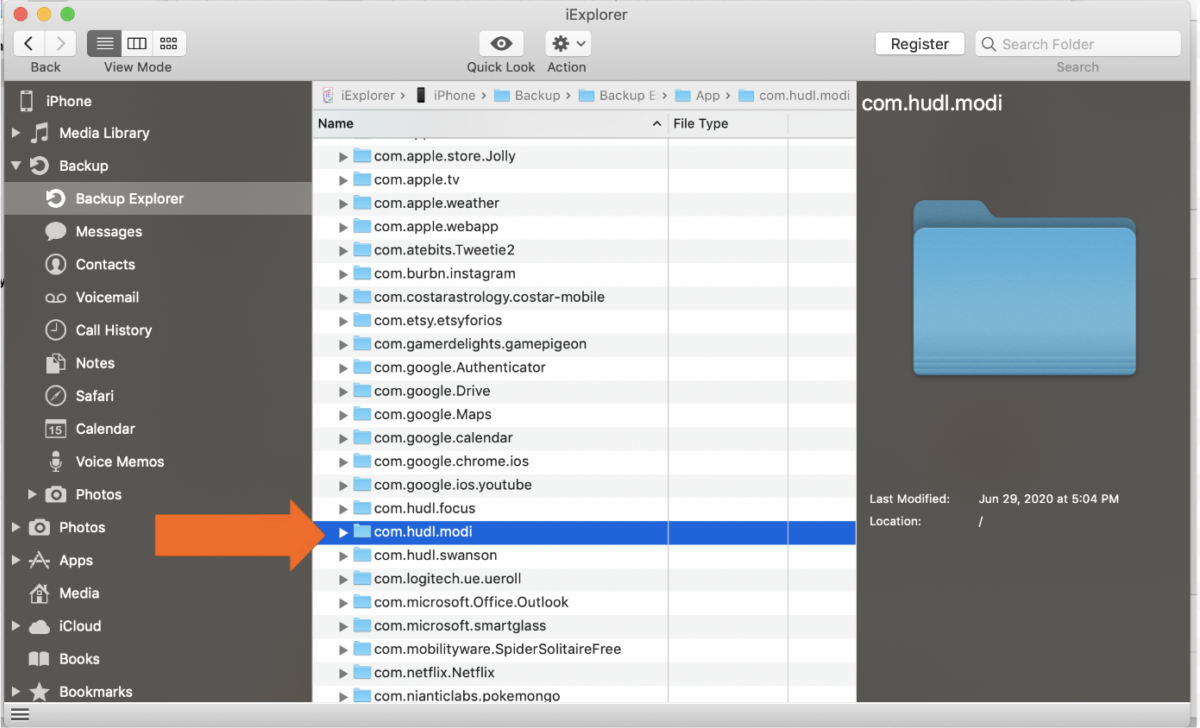Collapse the Backup sidebar section

coord(15,166)
